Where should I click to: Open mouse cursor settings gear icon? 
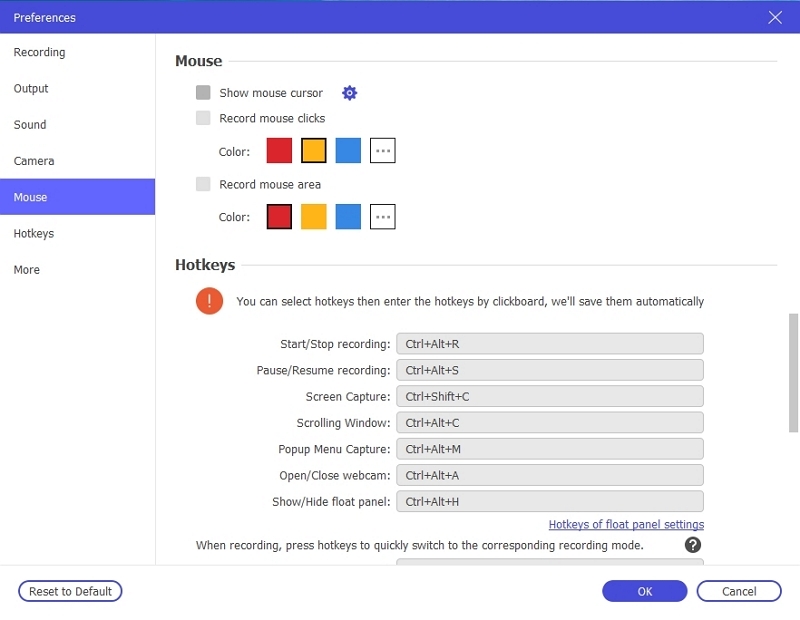pyautogui.click(x=349, y=93)
